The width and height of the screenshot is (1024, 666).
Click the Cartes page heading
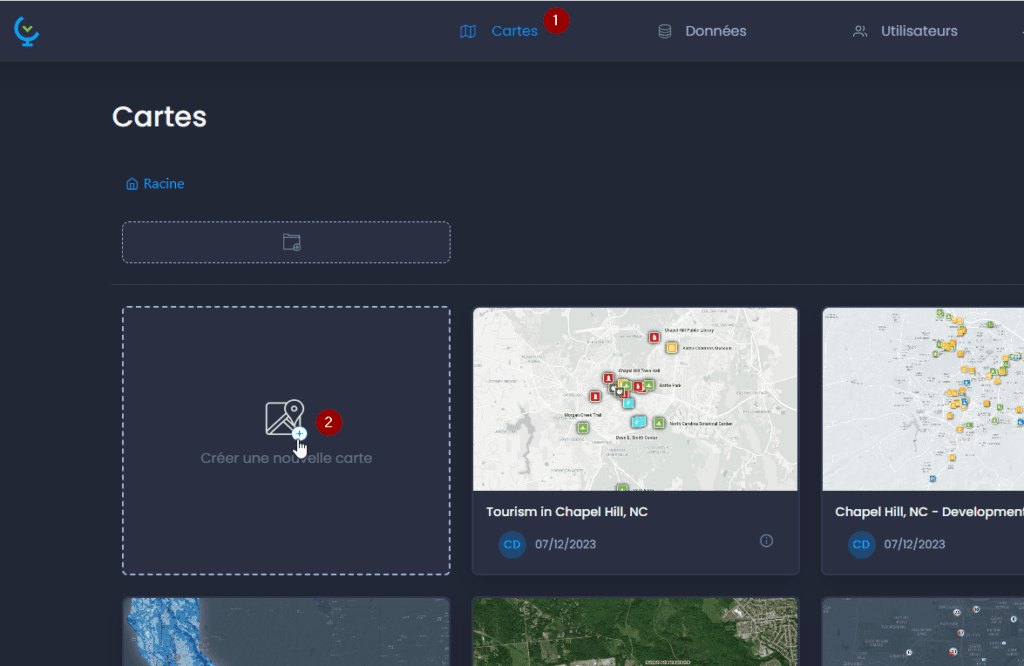159,117
